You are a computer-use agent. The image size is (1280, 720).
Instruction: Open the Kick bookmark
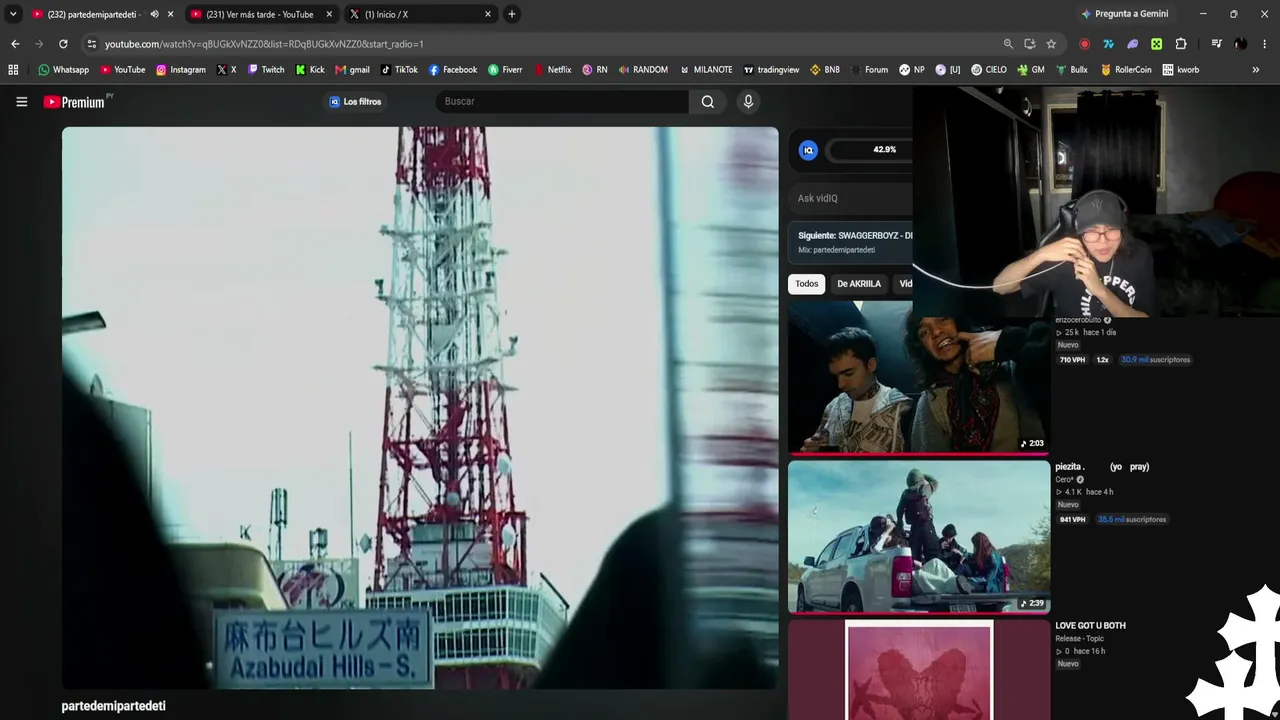click(310, 70)
